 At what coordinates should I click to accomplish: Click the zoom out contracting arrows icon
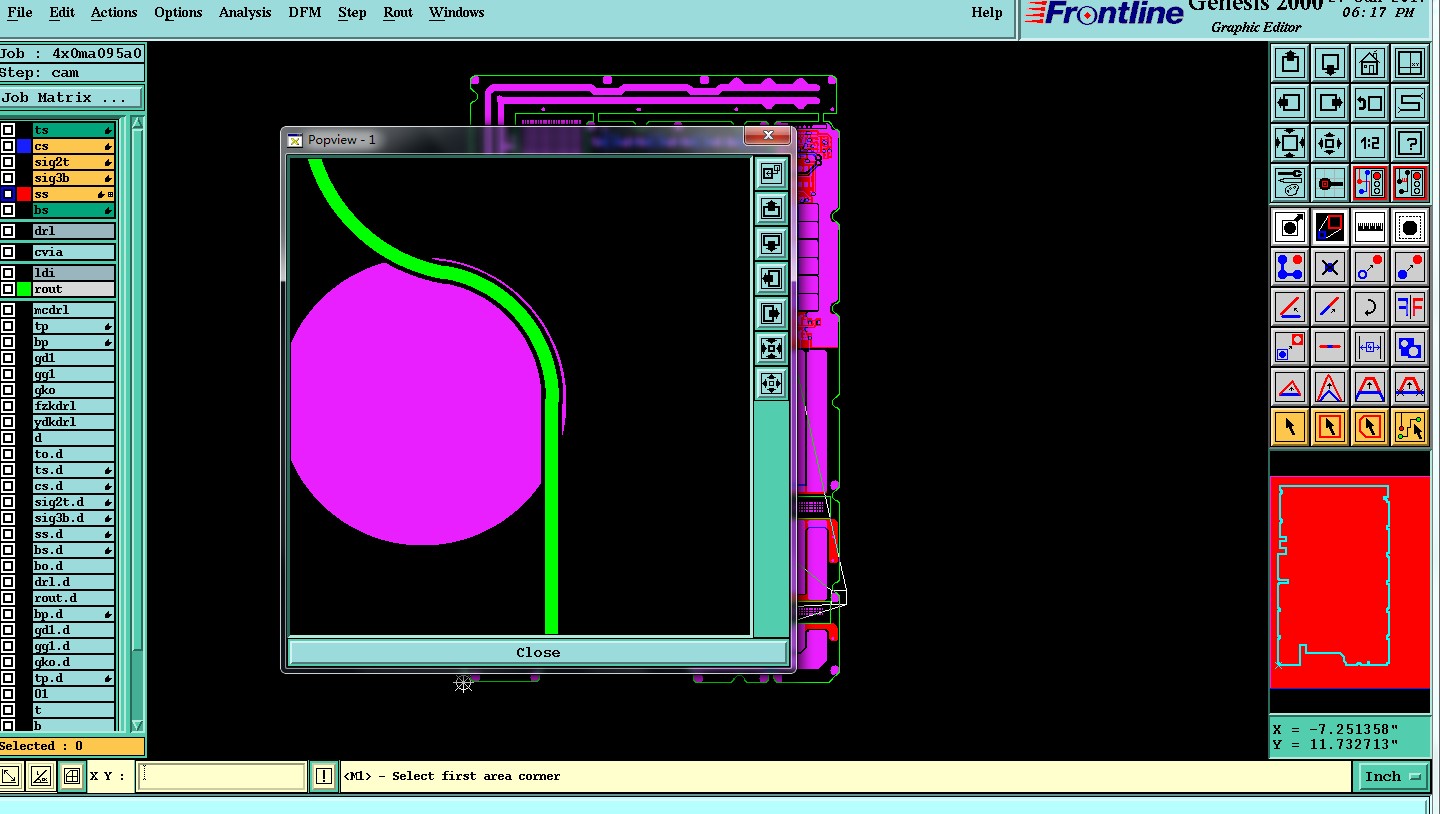[x=1330, y=143]
